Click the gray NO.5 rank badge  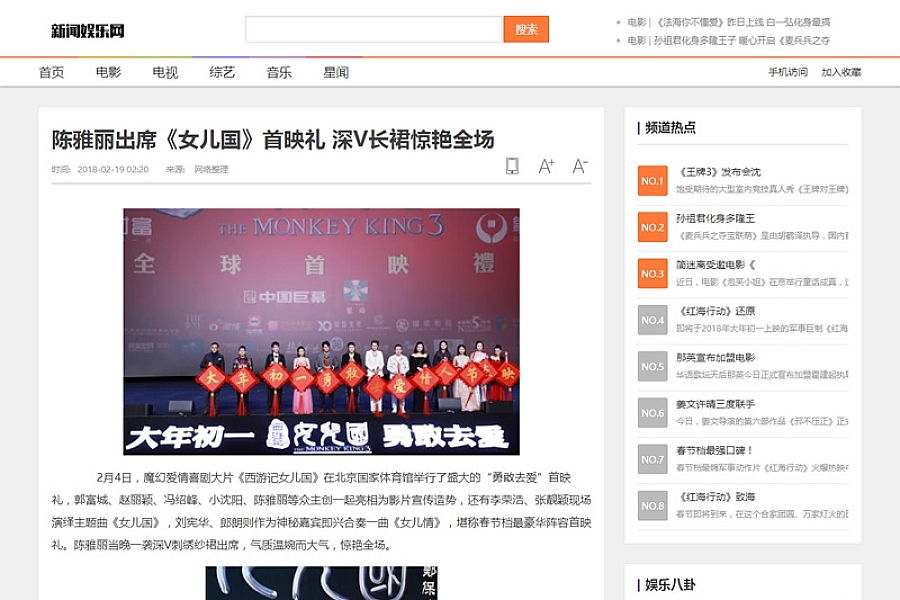(653, 366)
